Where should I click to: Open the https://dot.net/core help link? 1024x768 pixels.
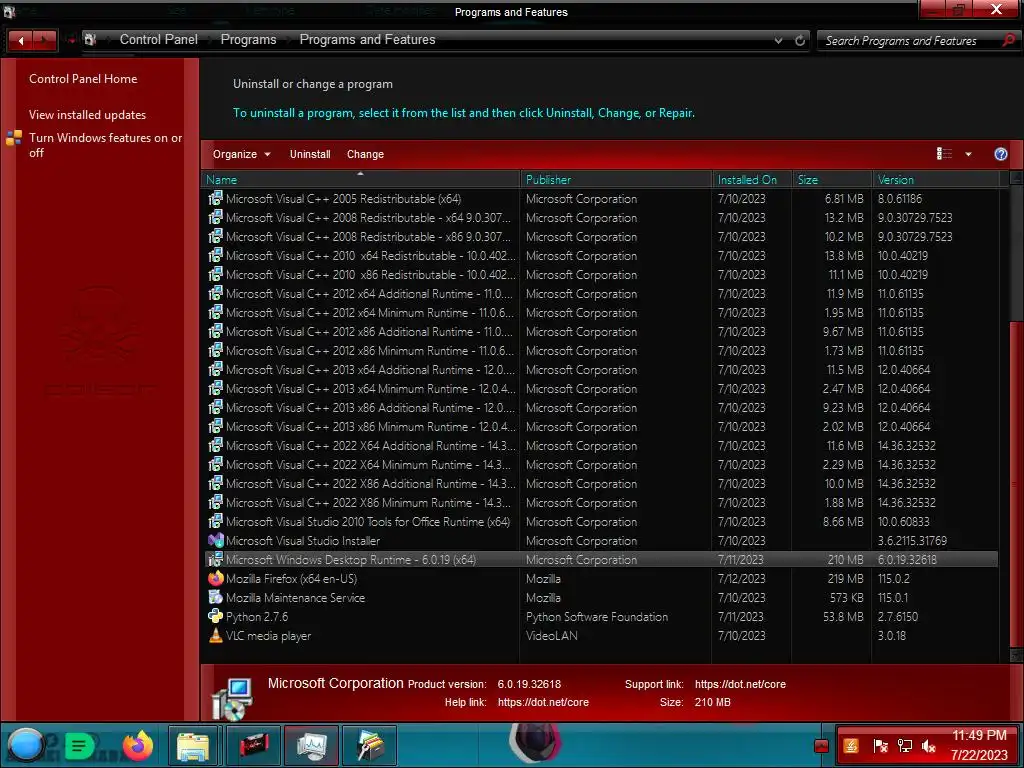pyautogui.click(x=543, y=702)
